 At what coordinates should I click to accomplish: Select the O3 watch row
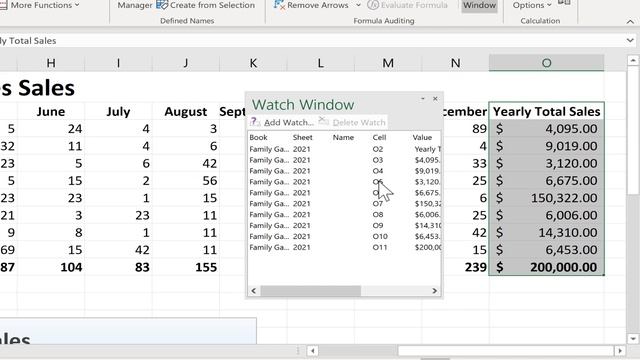coord(344,160)
